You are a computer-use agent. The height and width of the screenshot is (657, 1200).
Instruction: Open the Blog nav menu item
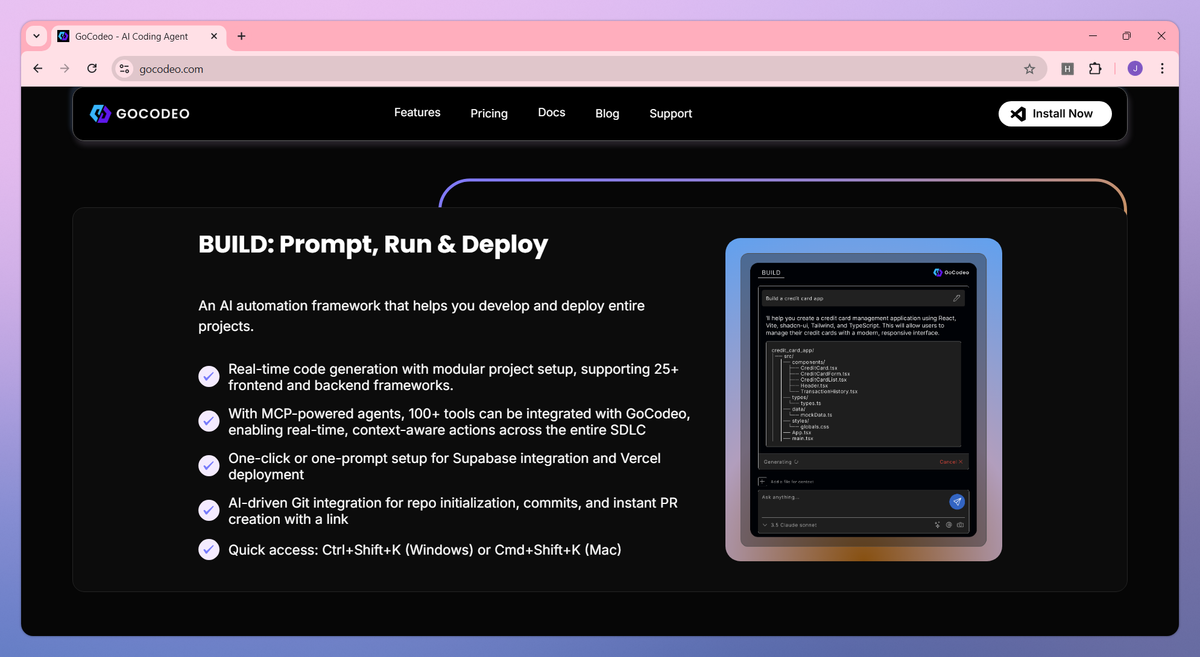(x=607, y=114)
